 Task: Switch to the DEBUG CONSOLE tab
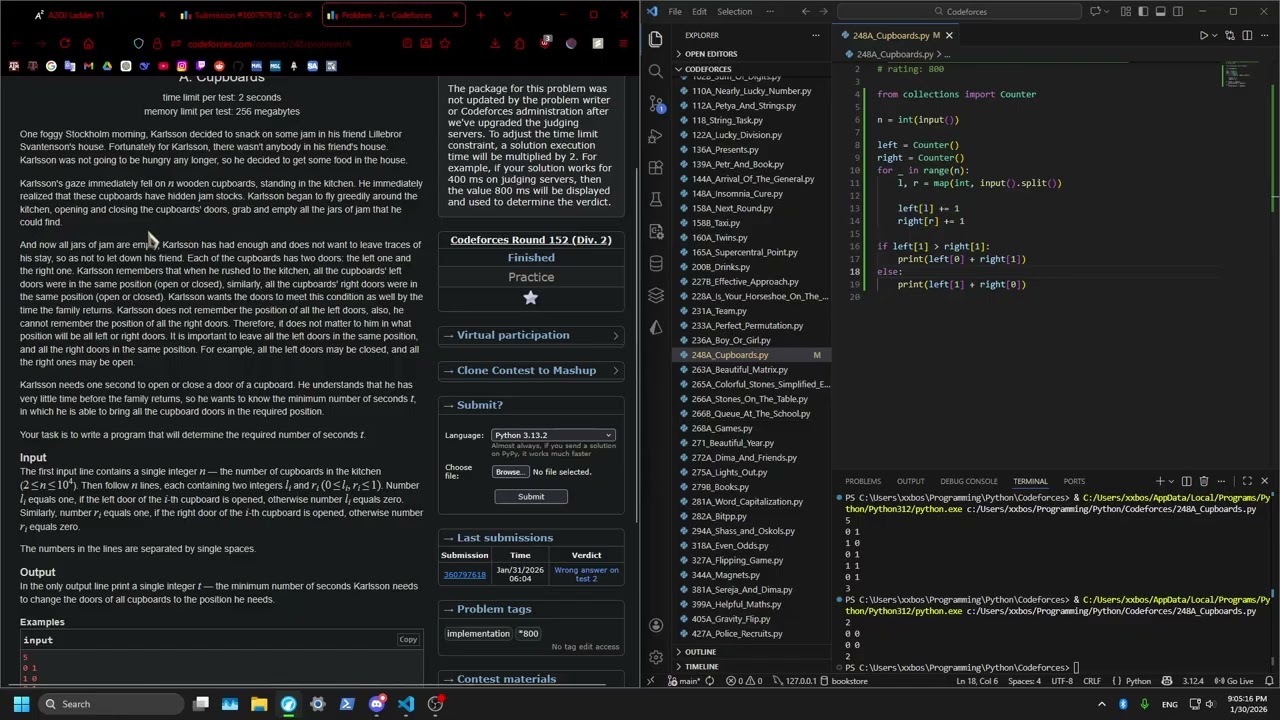(x=968, y=481)
